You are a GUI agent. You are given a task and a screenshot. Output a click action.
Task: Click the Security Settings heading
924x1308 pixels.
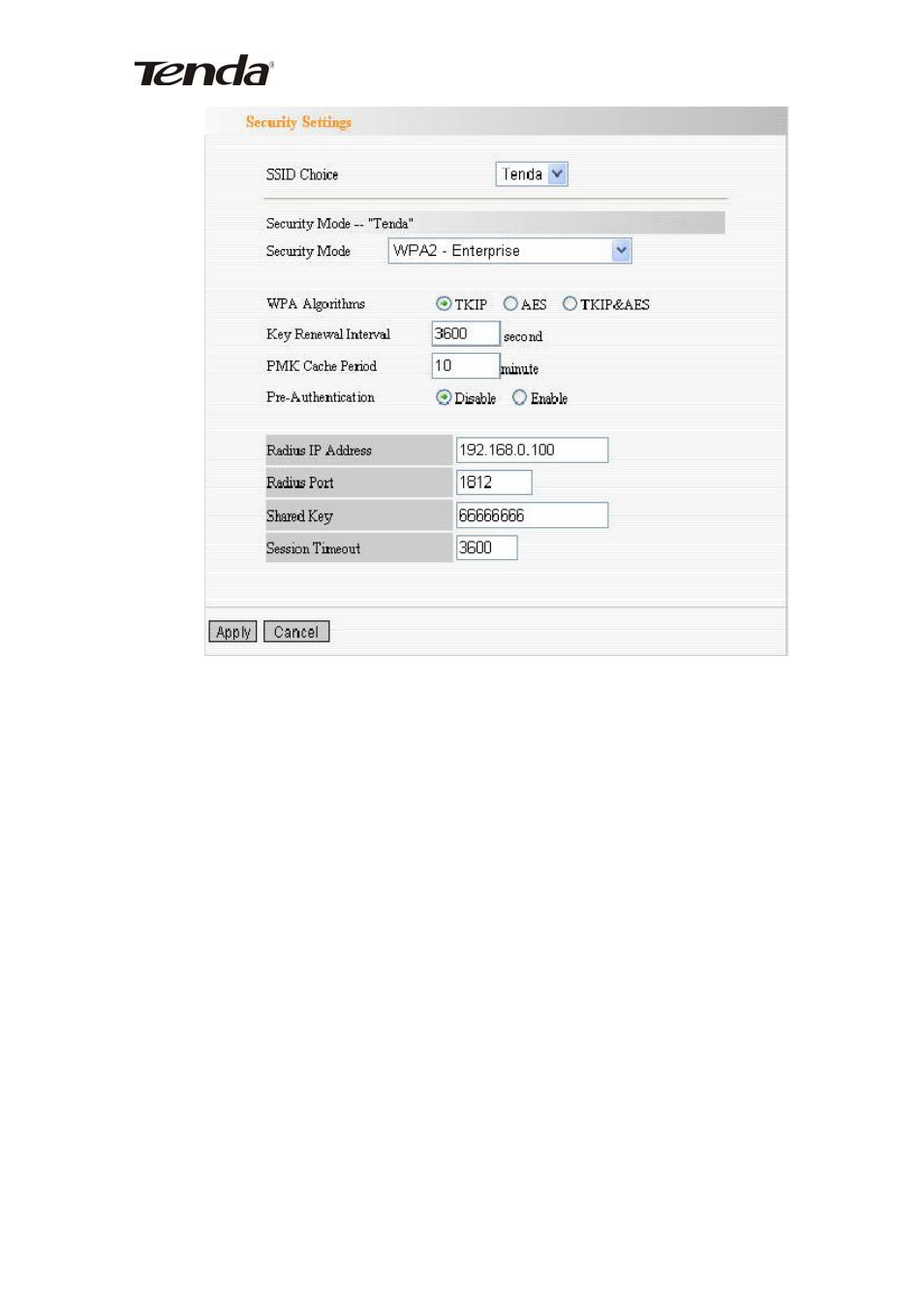pyautogui.click(x=298, y=122)
